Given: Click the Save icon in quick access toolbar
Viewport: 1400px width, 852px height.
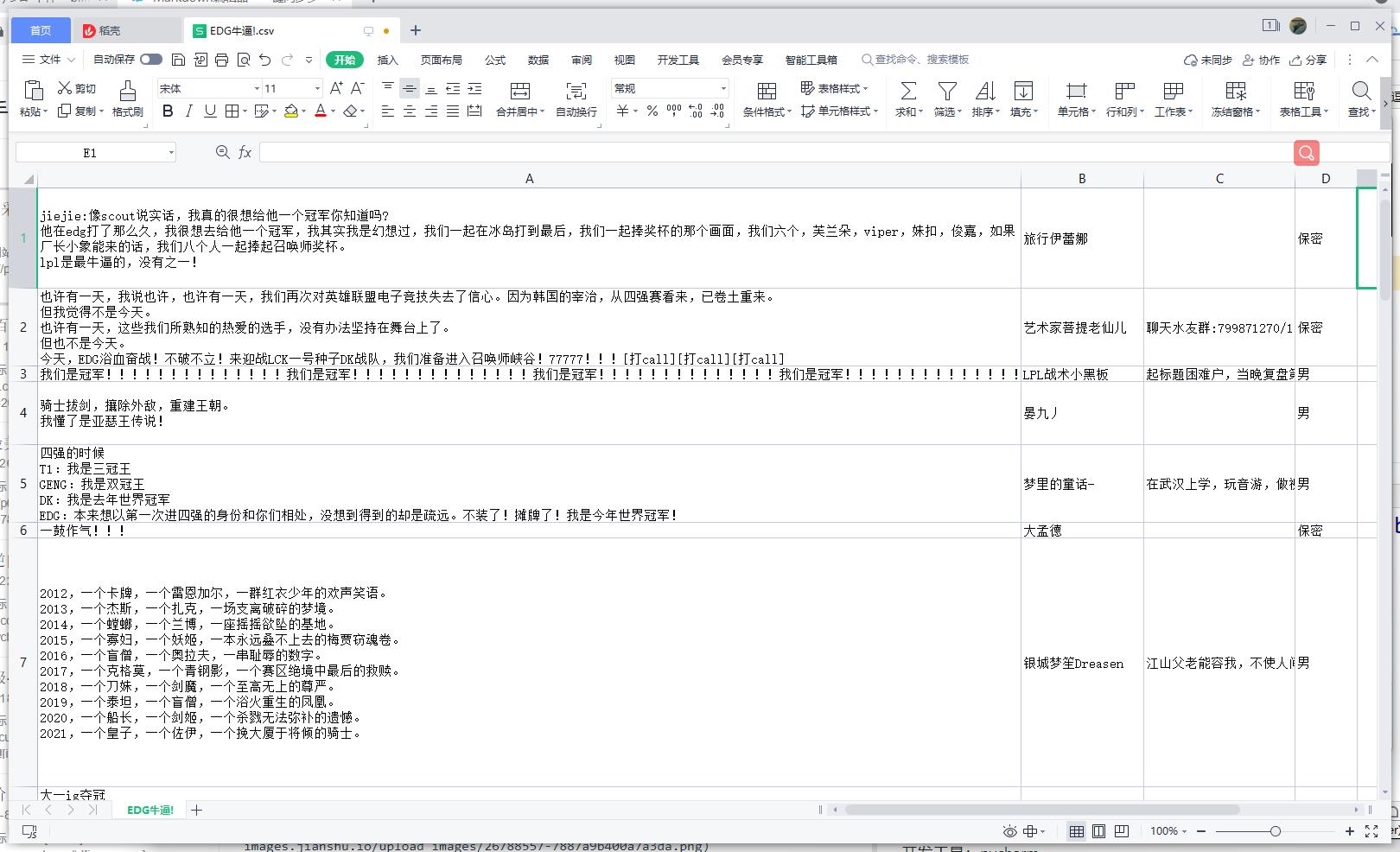Looking at the screenshot, I should pyautogui.click(x=178, y=60).
